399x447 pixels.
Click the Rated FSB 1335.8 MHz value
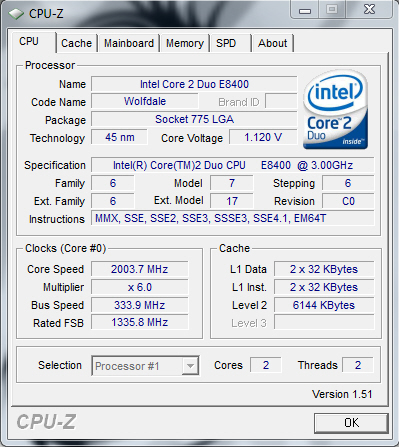[x=140, y=322]
